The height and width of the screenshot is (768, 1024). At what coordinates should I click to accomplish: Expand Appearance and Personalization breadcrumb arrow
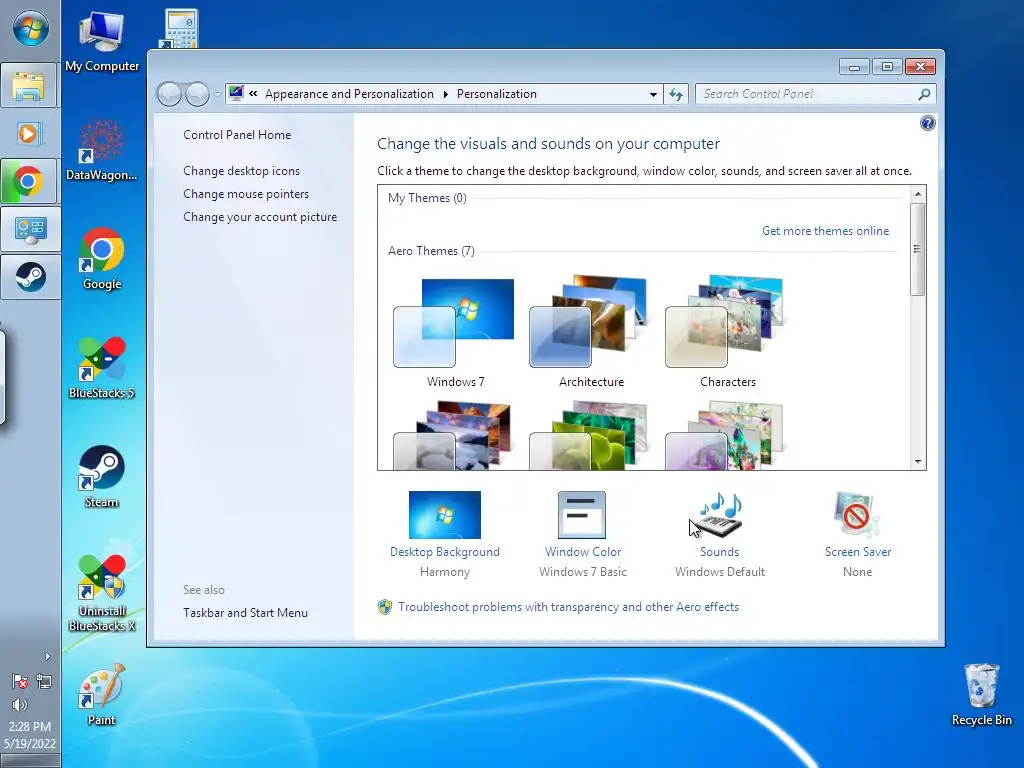point(445,94)
